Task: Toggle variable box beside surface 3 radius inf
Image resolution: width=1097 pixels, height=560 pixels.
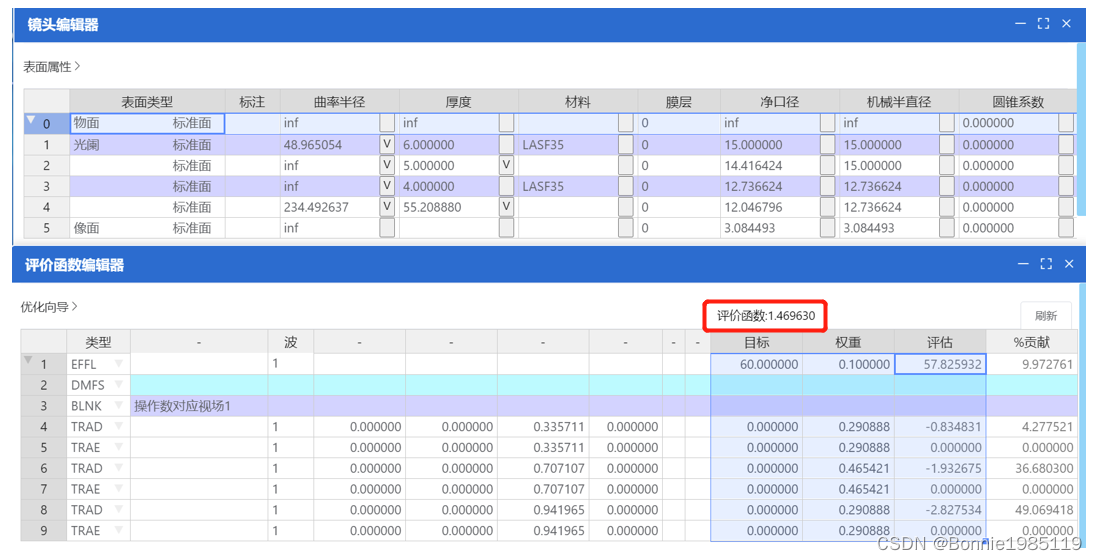Action: point(387,186)
